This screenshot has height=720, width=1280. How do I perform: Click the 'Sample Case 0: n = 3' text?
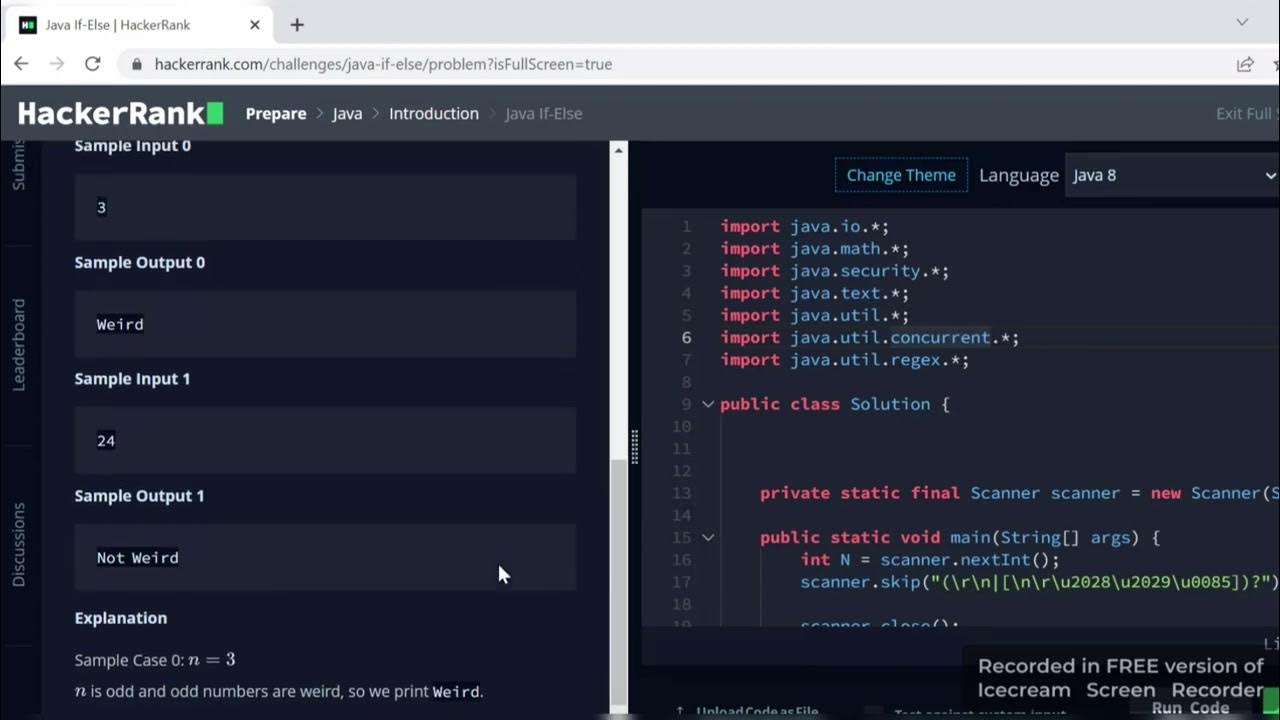155,660
